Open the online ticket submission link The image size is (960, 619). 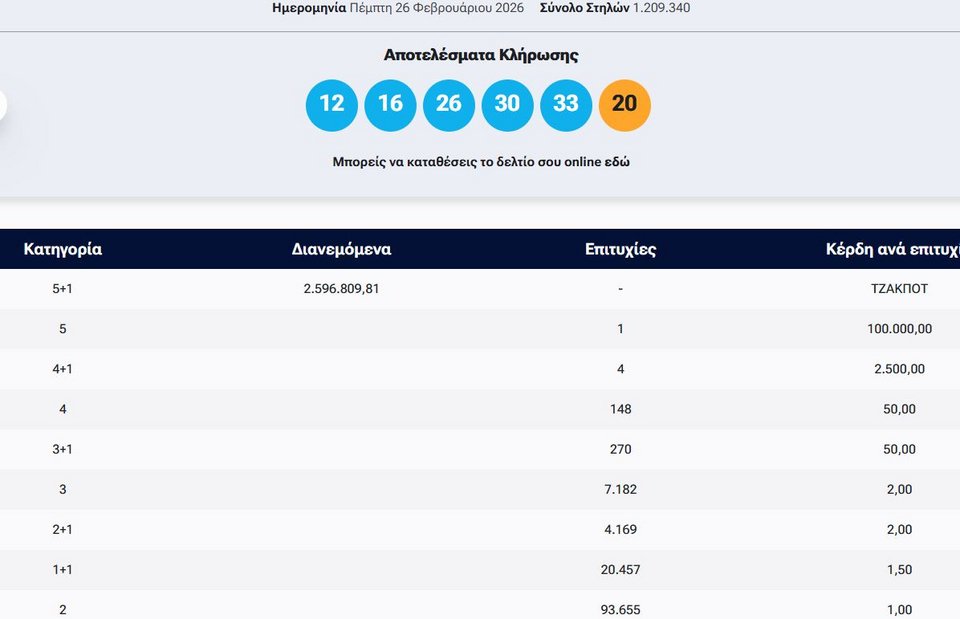(x=481, y=161)
